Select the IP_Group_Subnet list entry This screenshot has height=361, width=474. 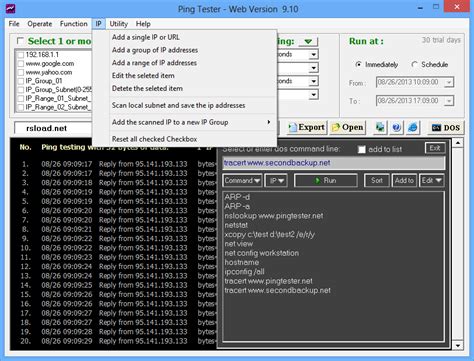[x=58, y=90]
